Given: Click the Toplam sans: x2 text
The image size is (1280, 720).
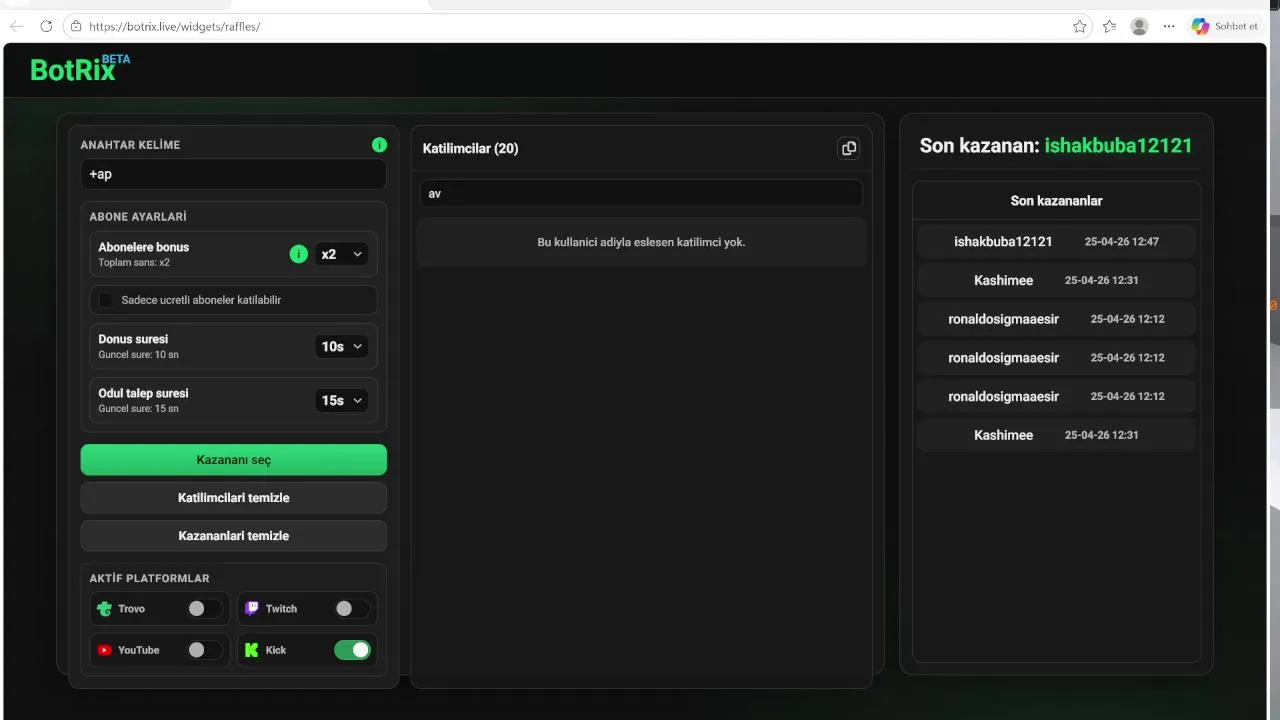Looking at the screenshot, I should click(x=134, y=263).
